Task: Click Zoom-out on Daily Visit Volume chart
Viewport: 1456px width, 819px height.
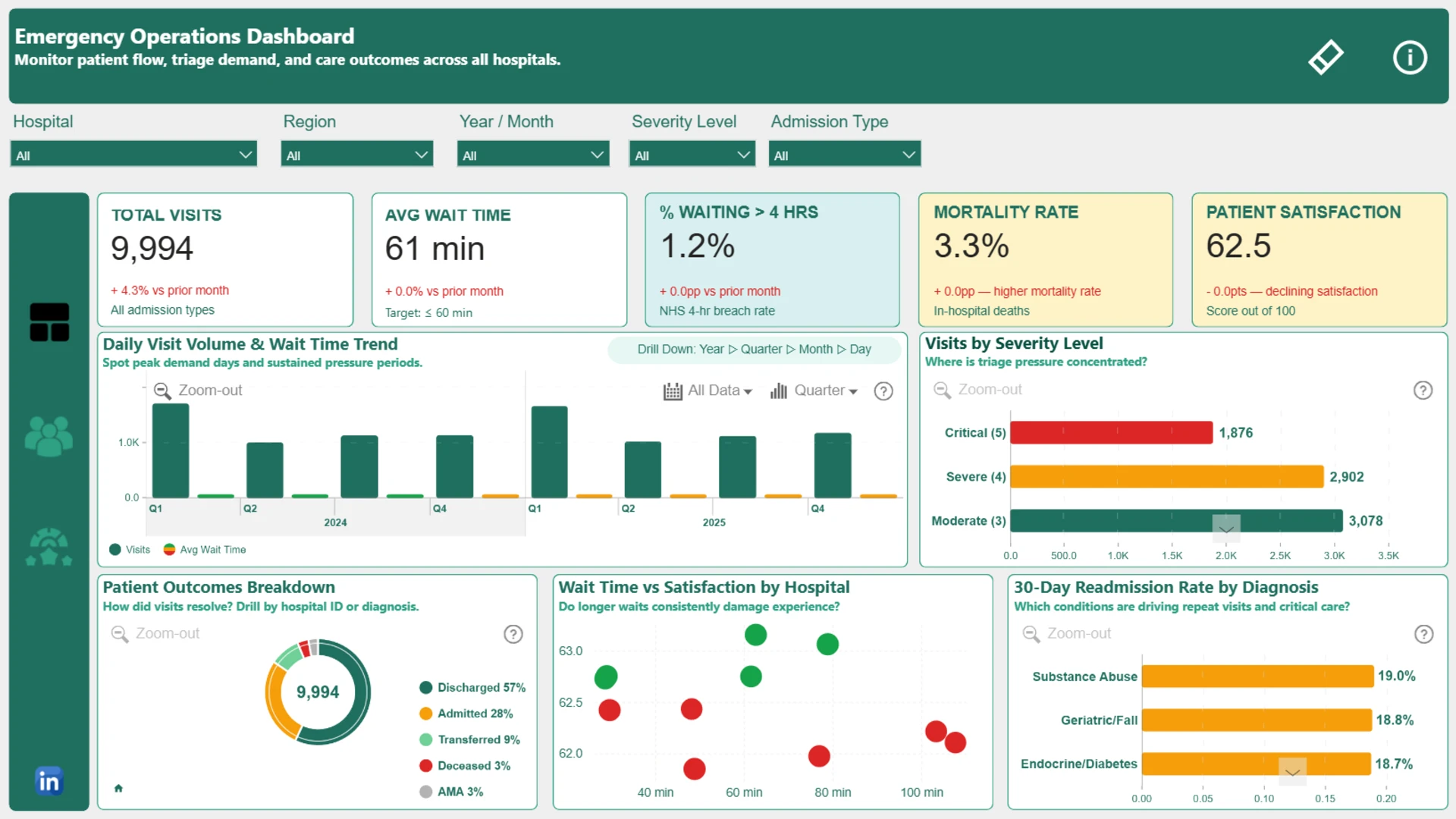Action: 198,391
